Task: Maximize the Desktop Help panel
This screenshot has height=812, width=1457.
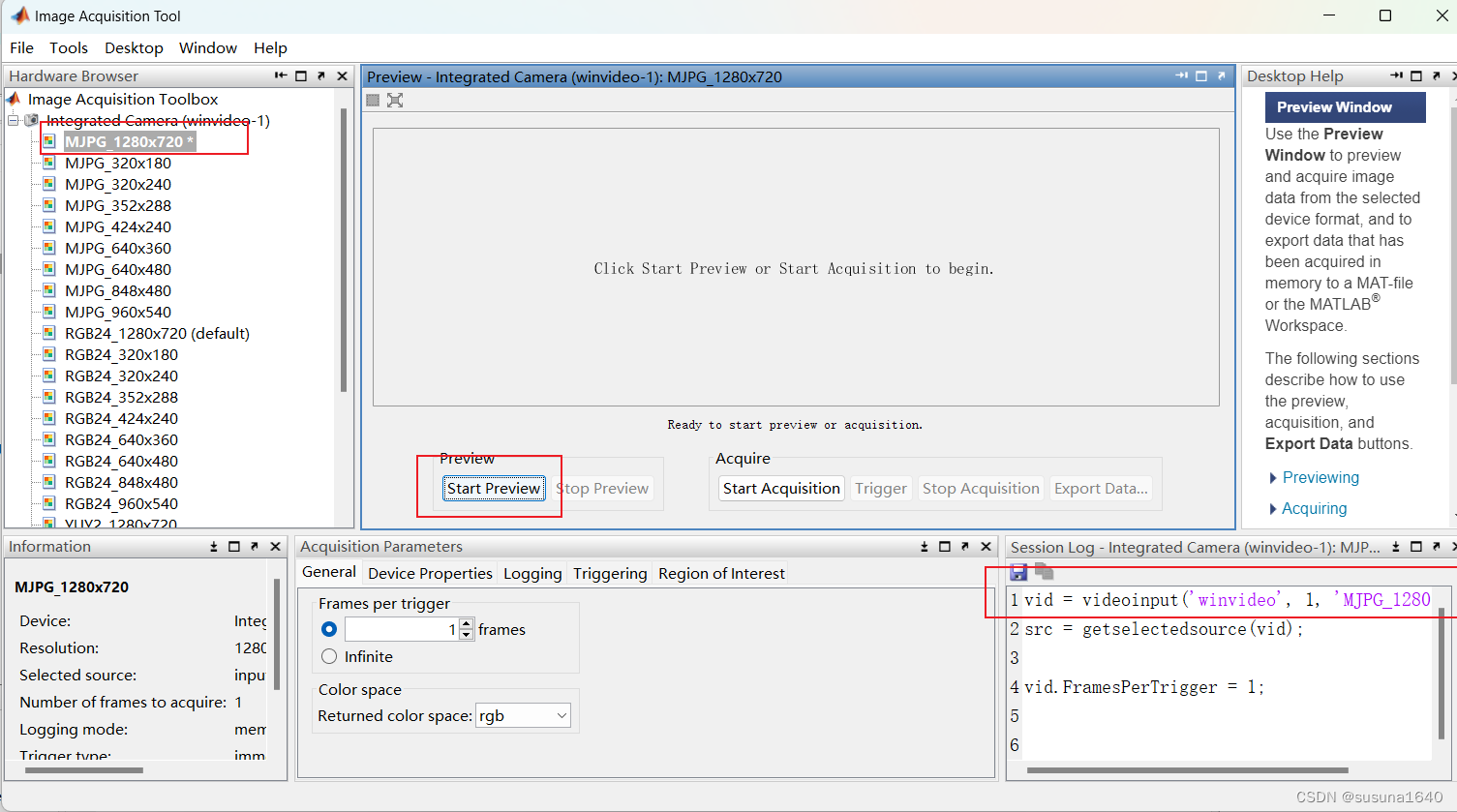Action: tap(1416, 75)
